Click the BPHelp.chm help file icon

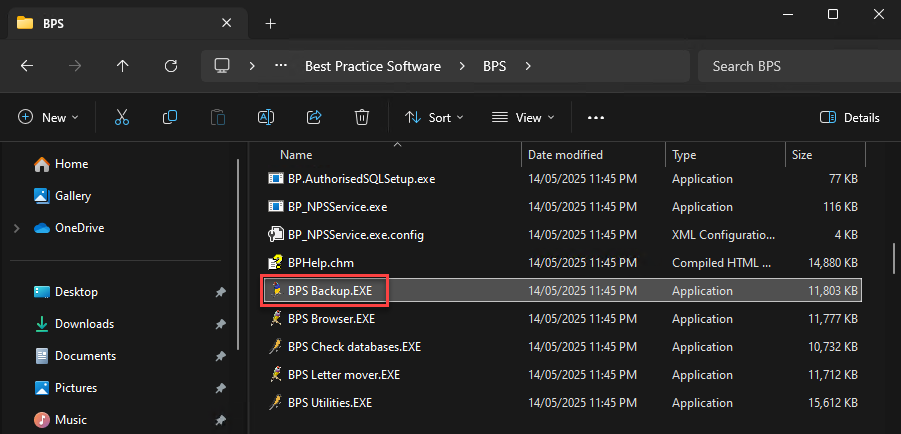tap(276, 263)
